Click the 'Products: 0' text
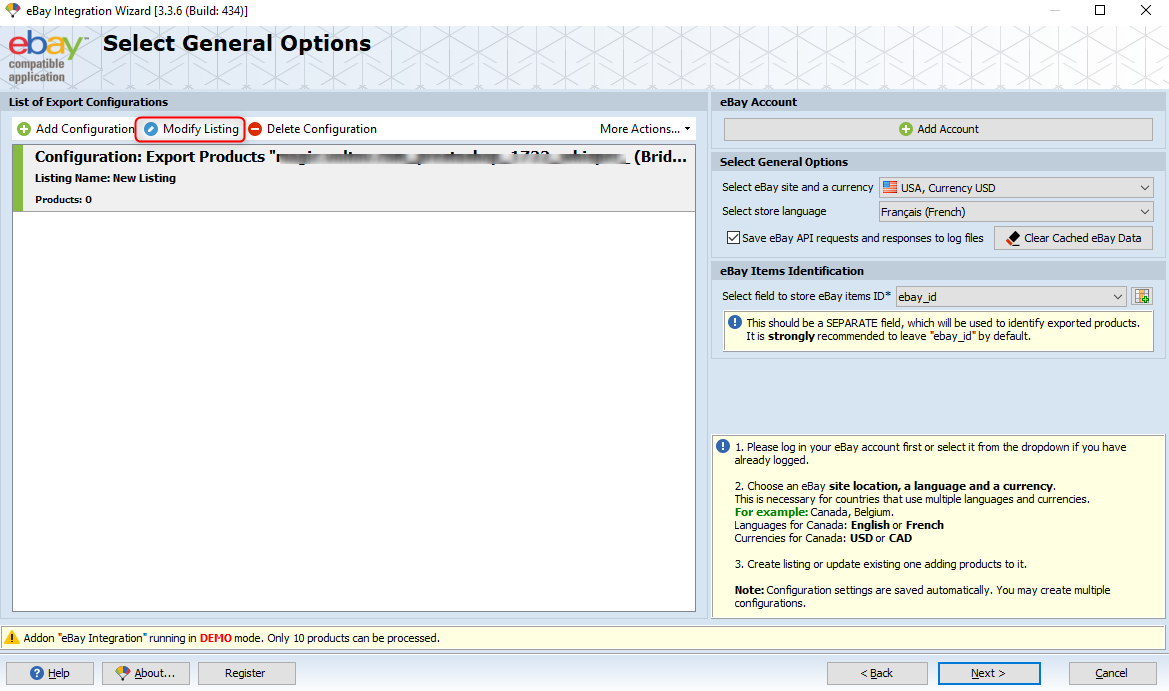The image size is (1169, 691). coord(63,200)
